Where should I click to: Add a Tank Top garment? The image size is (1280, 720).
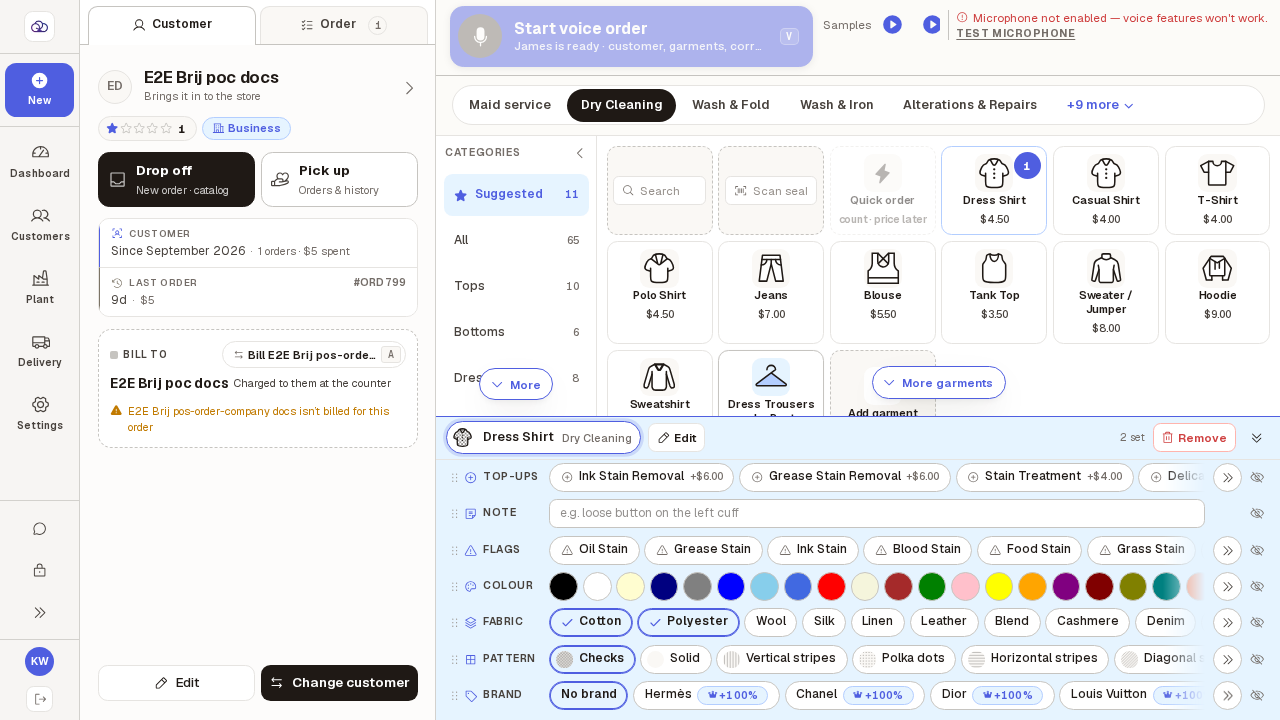994,292
